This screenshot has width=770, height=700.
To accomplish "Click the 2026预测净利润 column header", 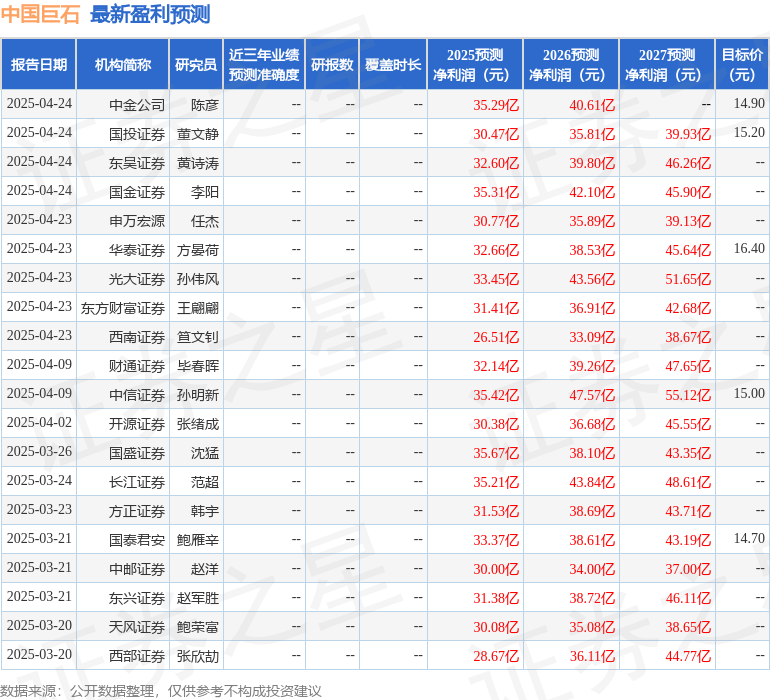I will point(571,64).
